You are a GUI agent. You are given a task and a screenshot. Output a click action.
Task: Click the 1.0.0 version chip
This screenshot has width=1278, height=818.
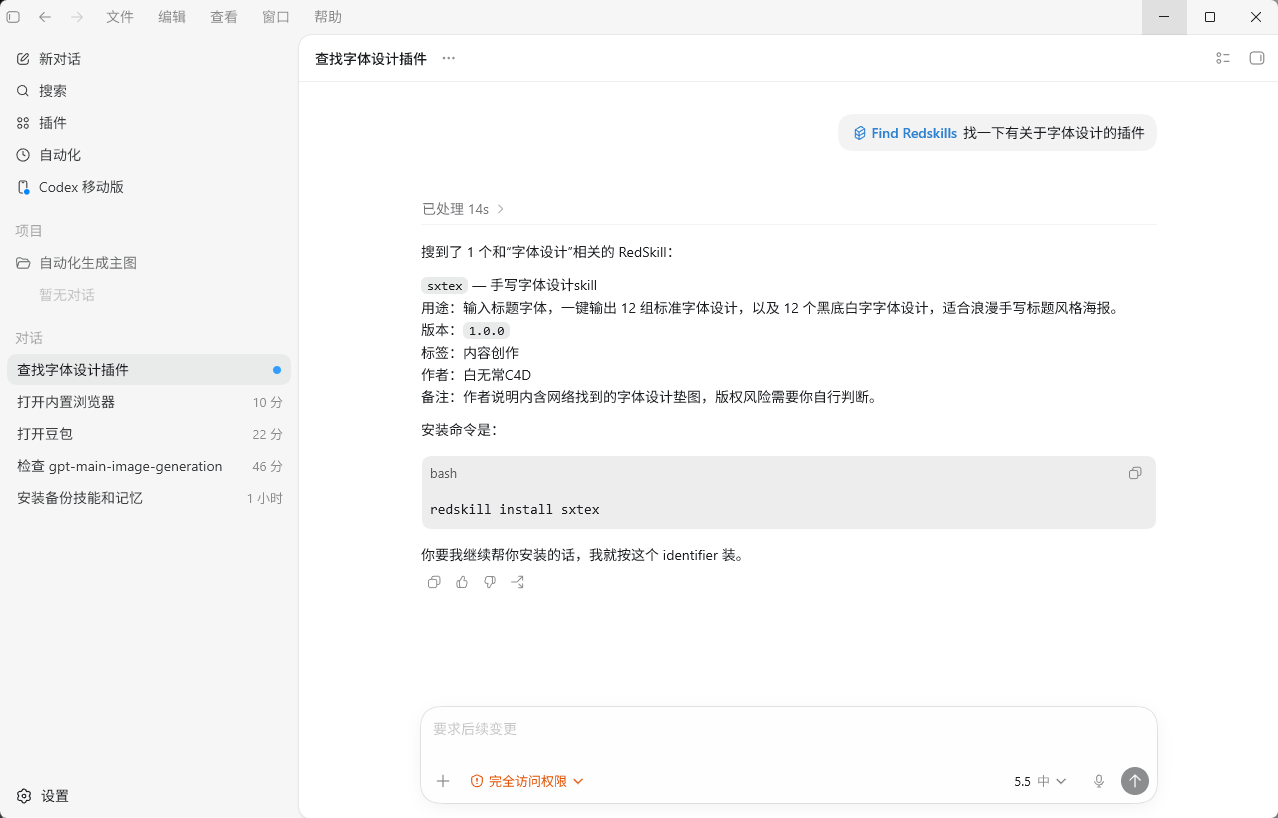point(486,330)
